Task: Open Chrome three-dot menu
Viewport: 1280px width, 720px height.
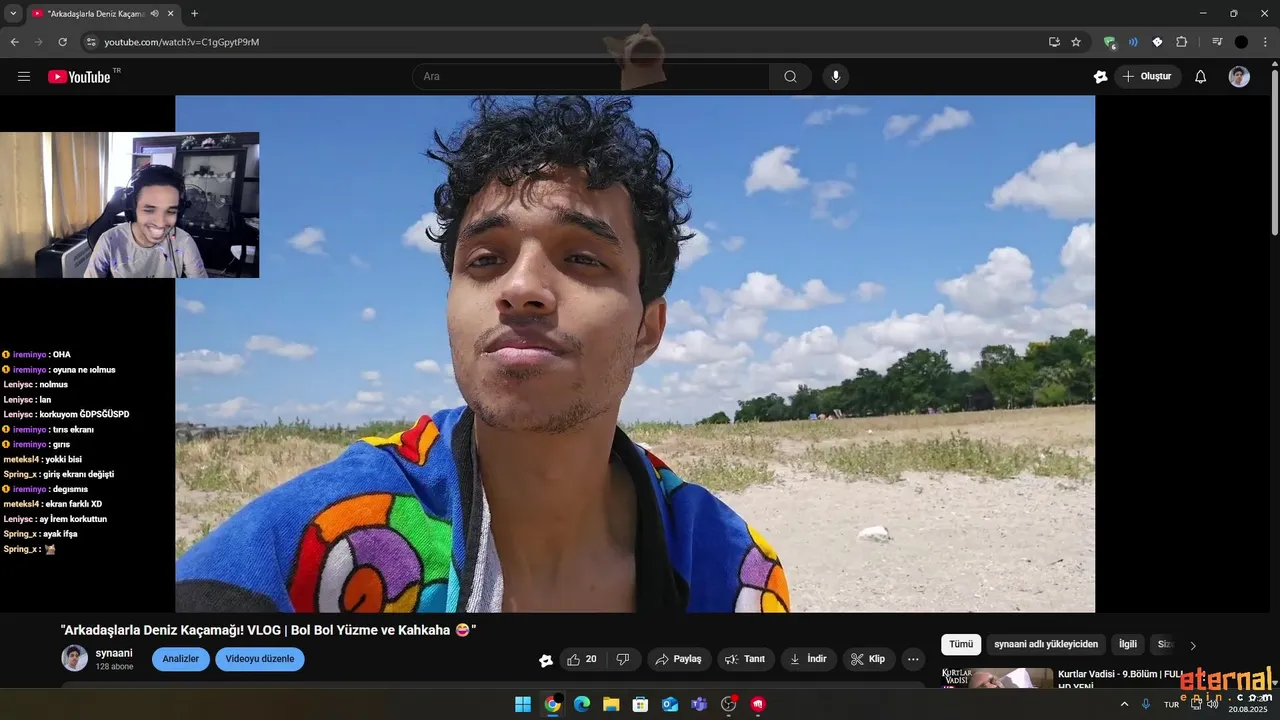Action: click(x=1265, y=42)
